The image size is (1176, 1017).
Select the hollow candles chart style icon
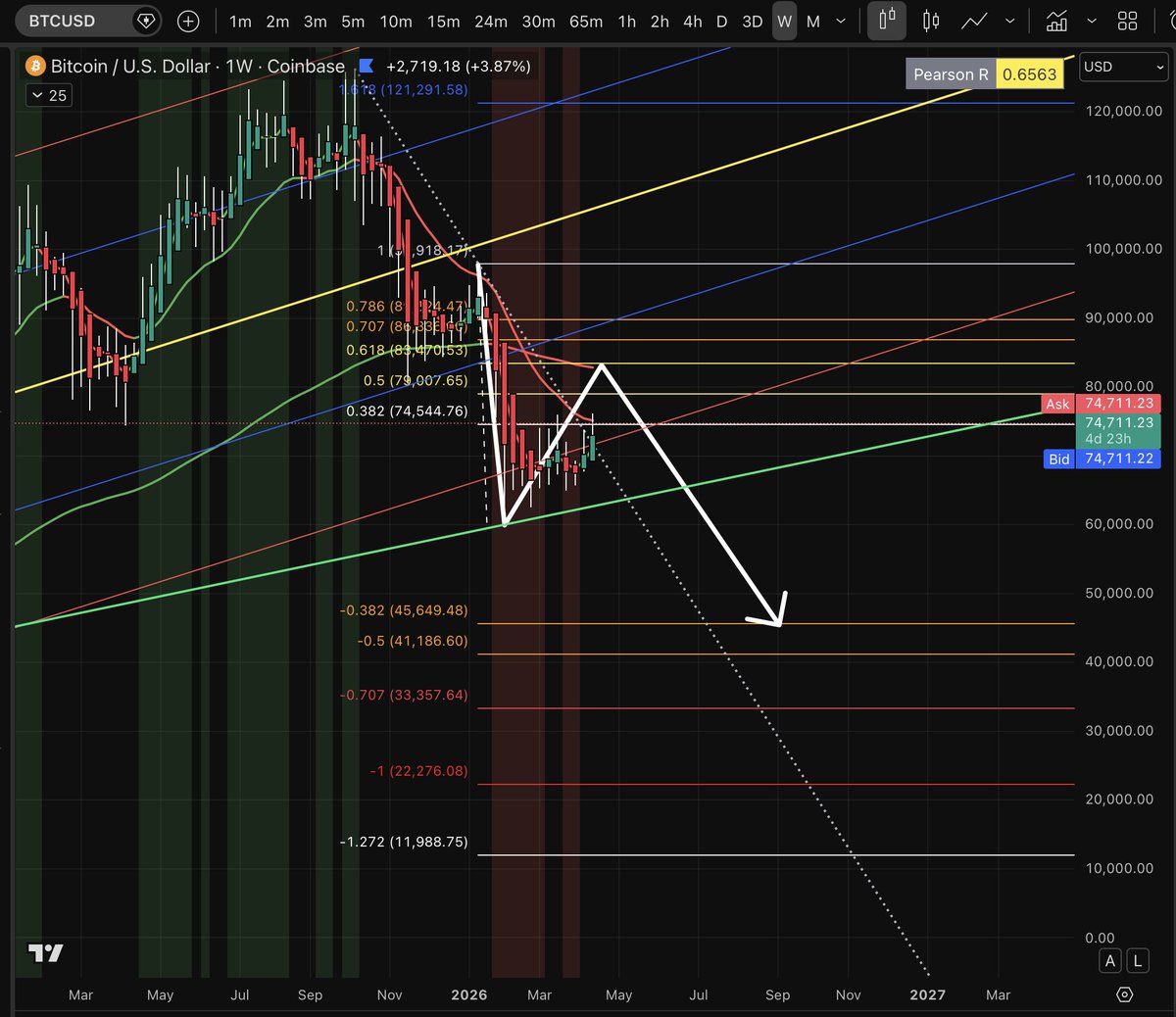tap(931, 21)
